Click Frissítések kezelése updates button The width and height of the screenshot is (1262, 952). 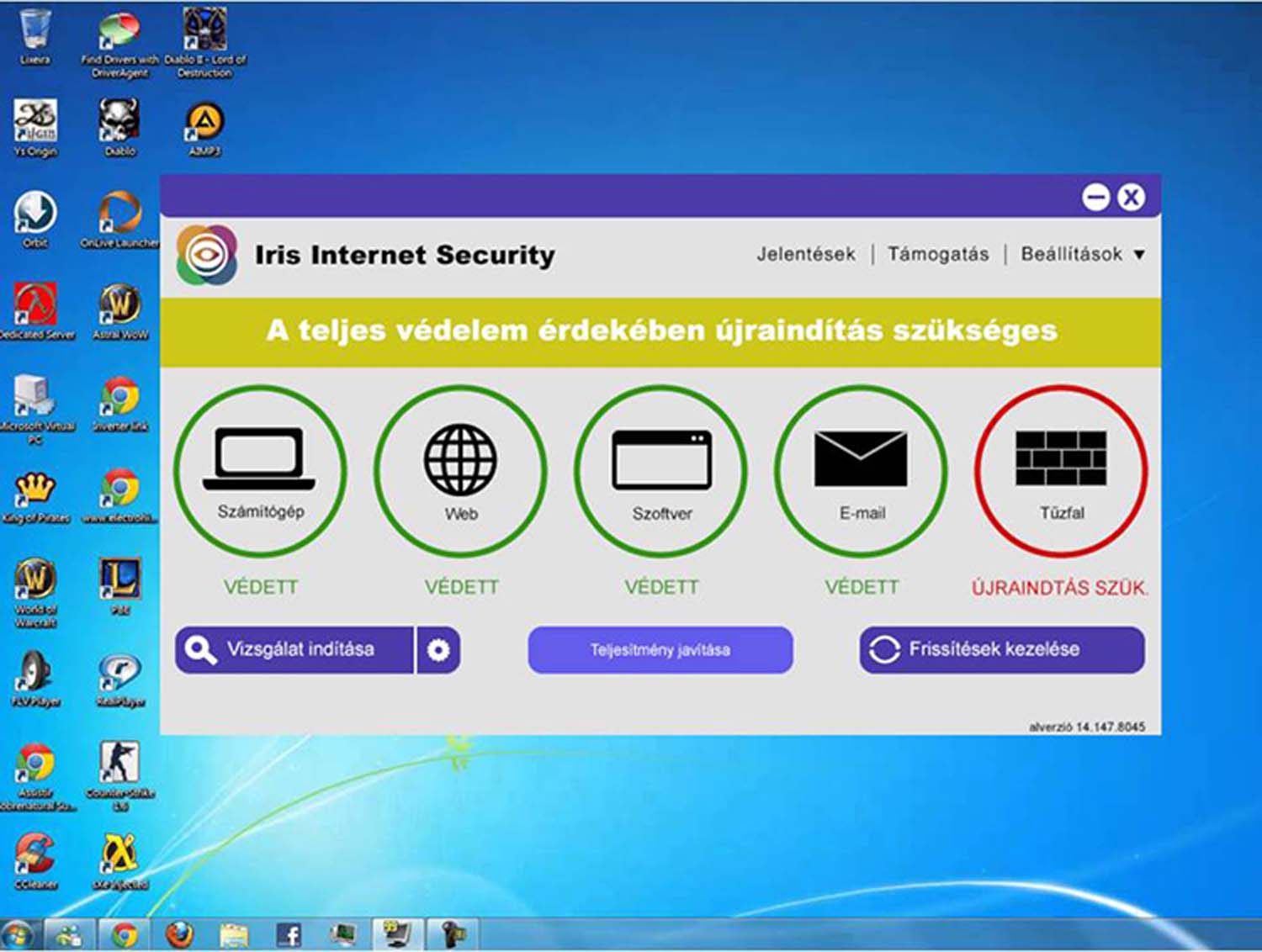1001,650
